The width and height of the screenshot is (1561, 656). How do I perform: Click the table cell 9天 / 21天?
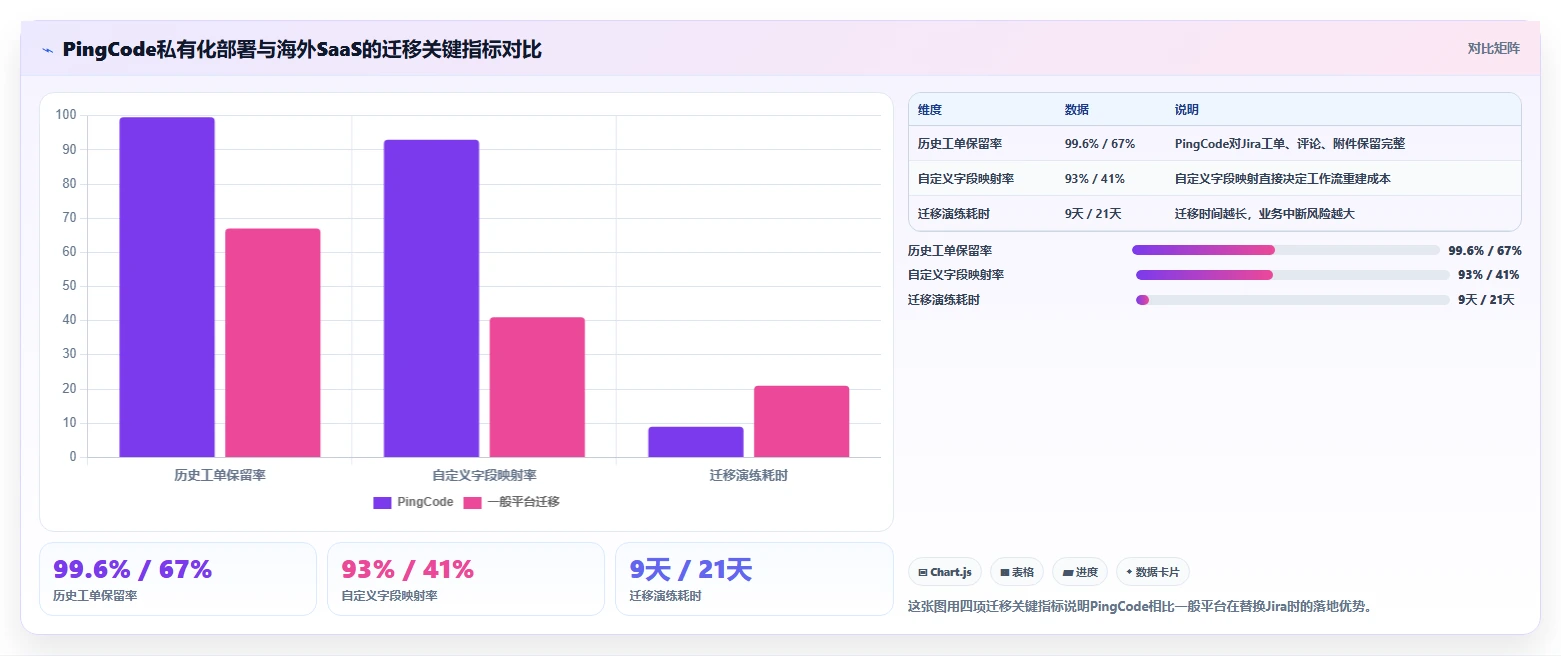tap(1093, 214)
